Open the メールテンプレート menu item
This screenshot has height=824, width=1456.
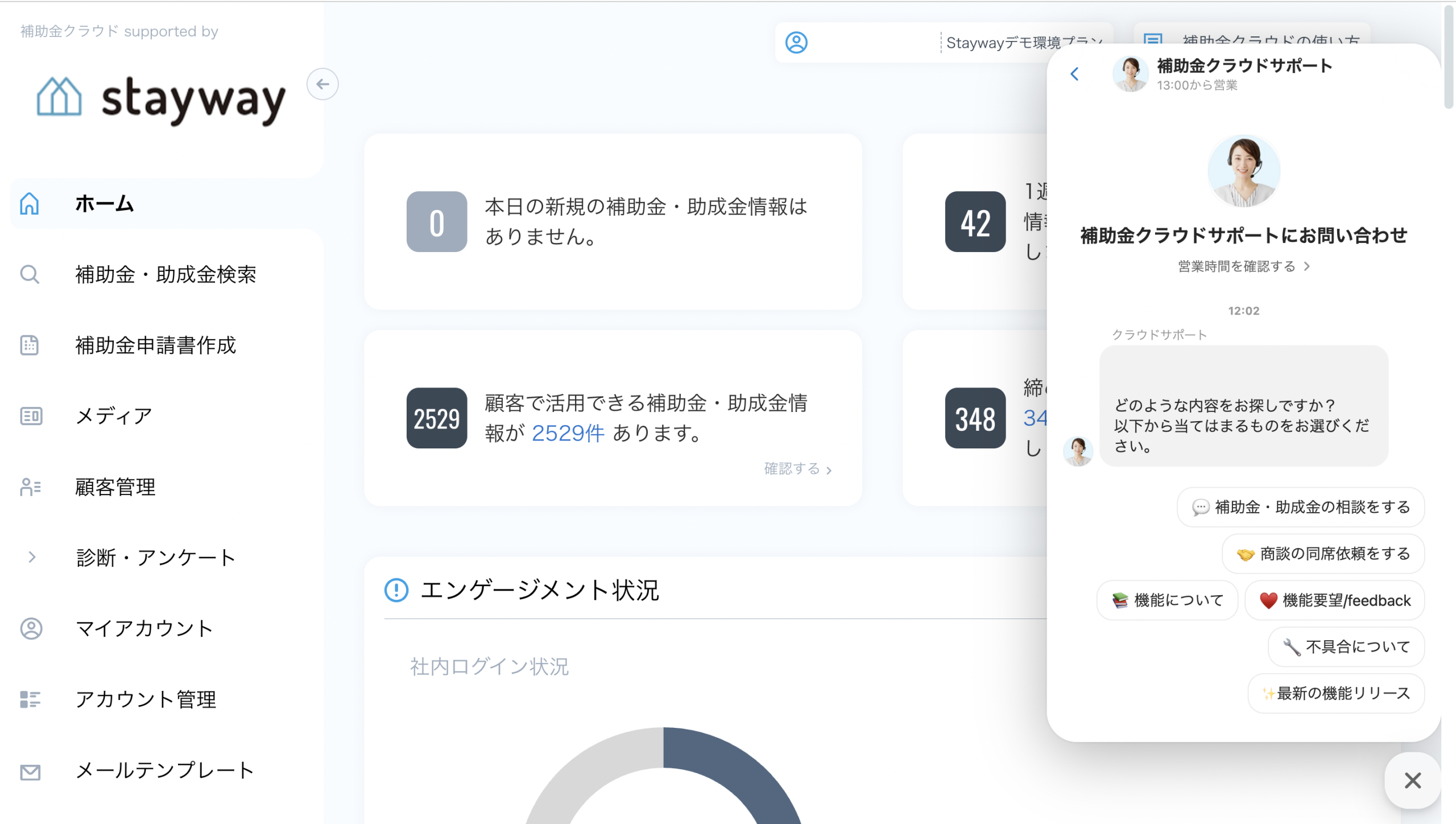click(x=164, y=770)
